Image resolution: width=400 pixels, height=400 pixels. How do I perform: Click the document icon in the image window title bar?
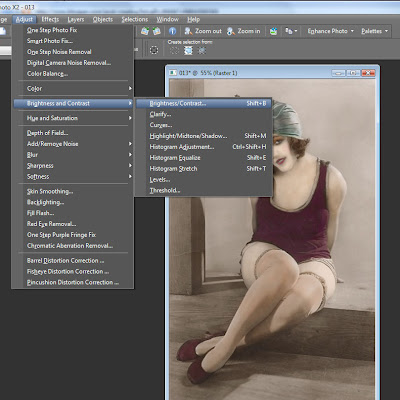[x=173, y=73]
